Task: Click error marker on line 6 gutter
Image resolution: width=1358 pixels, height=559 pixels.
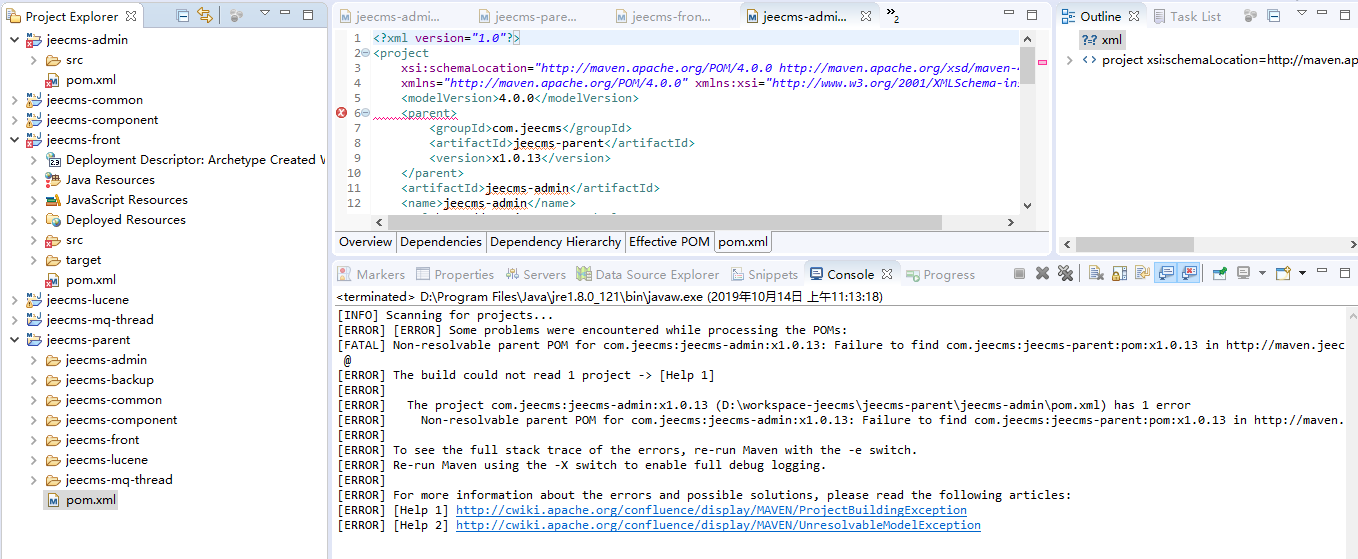Action: [341, 113]
